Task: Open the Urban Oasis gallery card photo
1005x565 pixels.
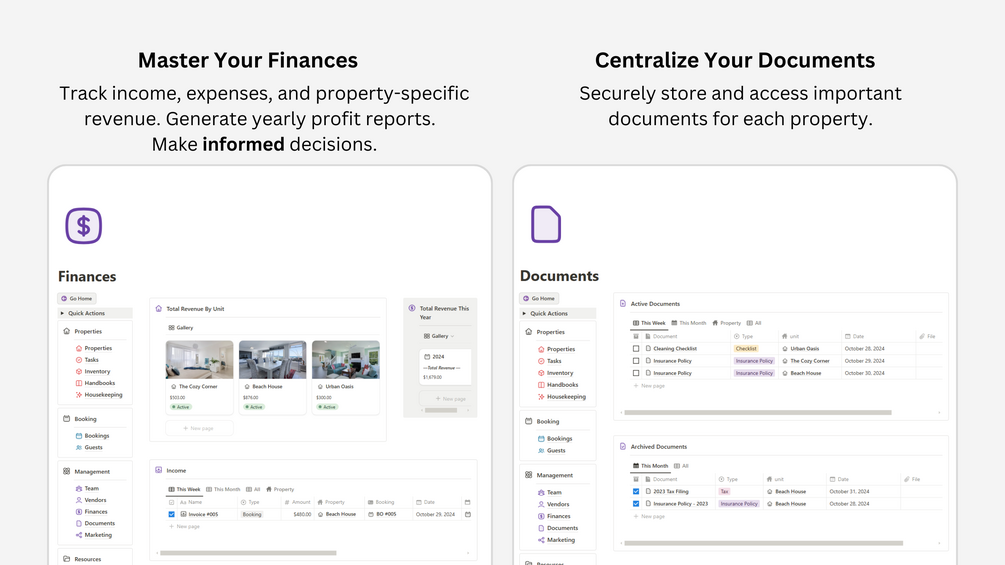Action: (345, 360)
